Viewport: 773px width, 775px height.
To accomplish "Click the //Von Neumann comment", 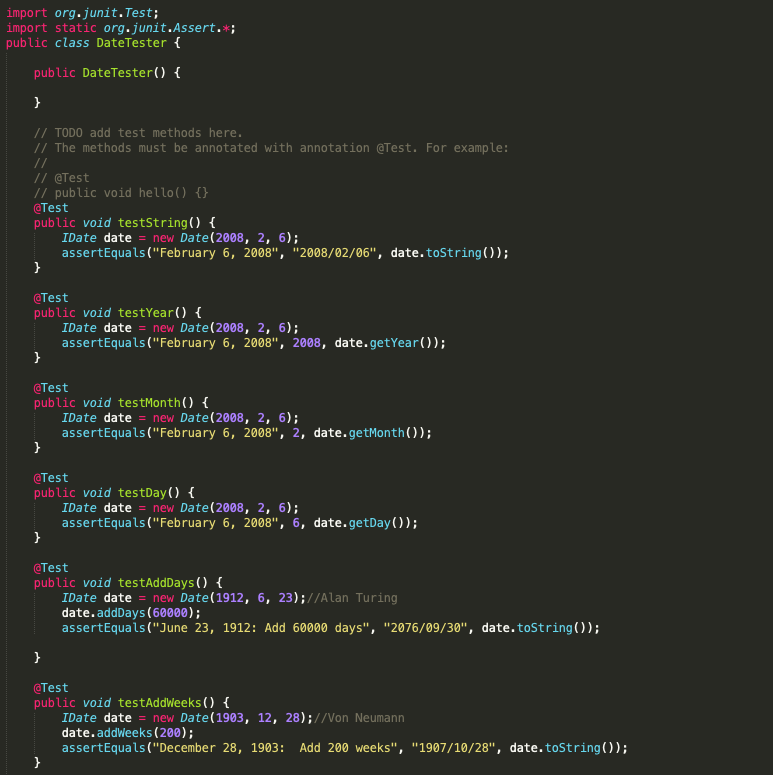I will tap(359, 718).
